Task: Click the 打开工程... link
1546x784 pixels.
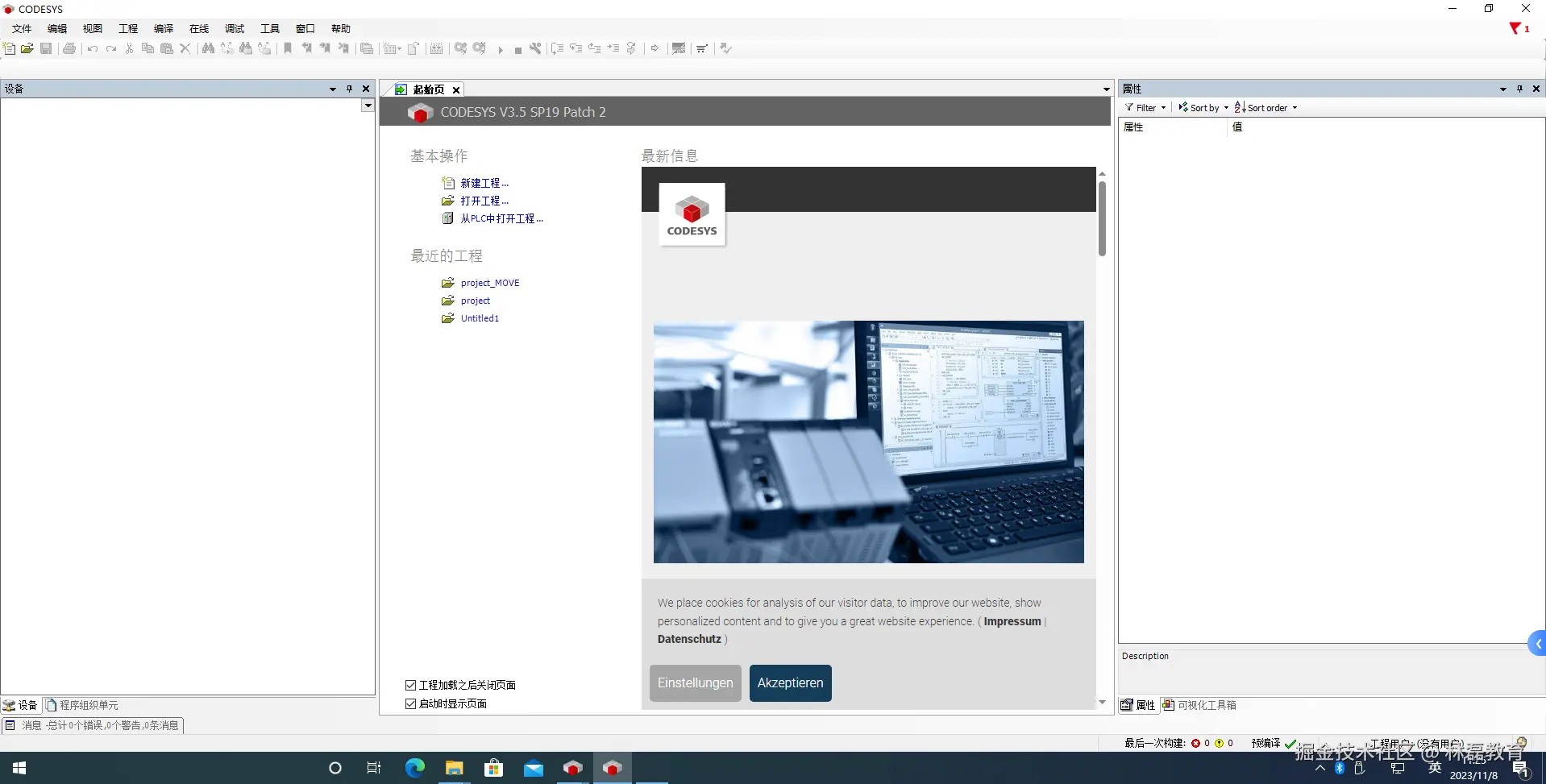Action: 484,201
